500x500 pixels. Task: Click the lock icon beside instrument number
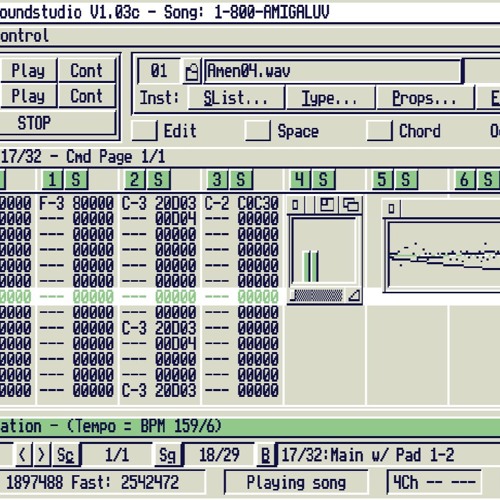tap(192, 71)
